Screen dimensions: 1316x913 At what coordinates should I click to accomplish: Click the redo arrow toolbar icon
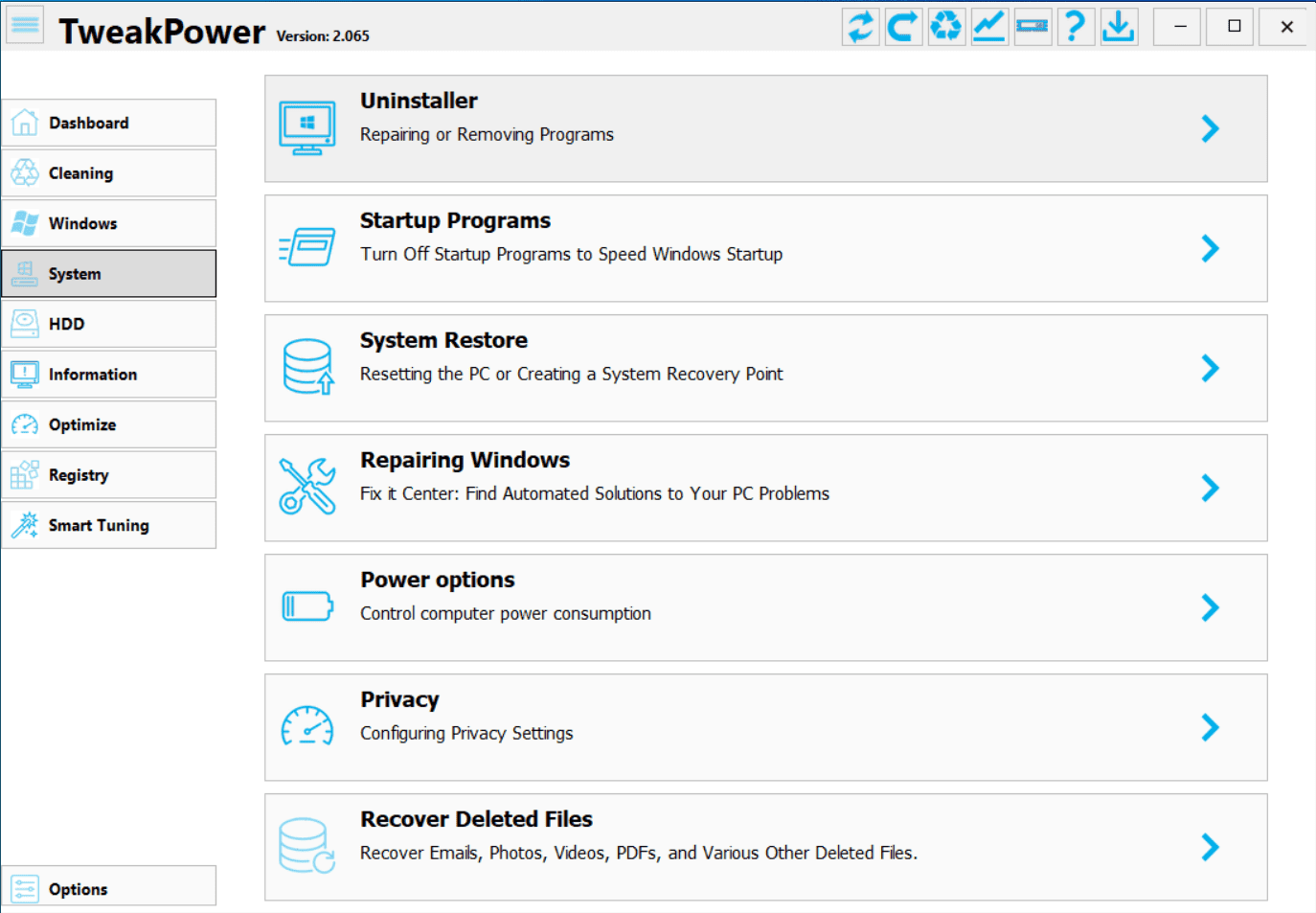click(x=903, y=26)
